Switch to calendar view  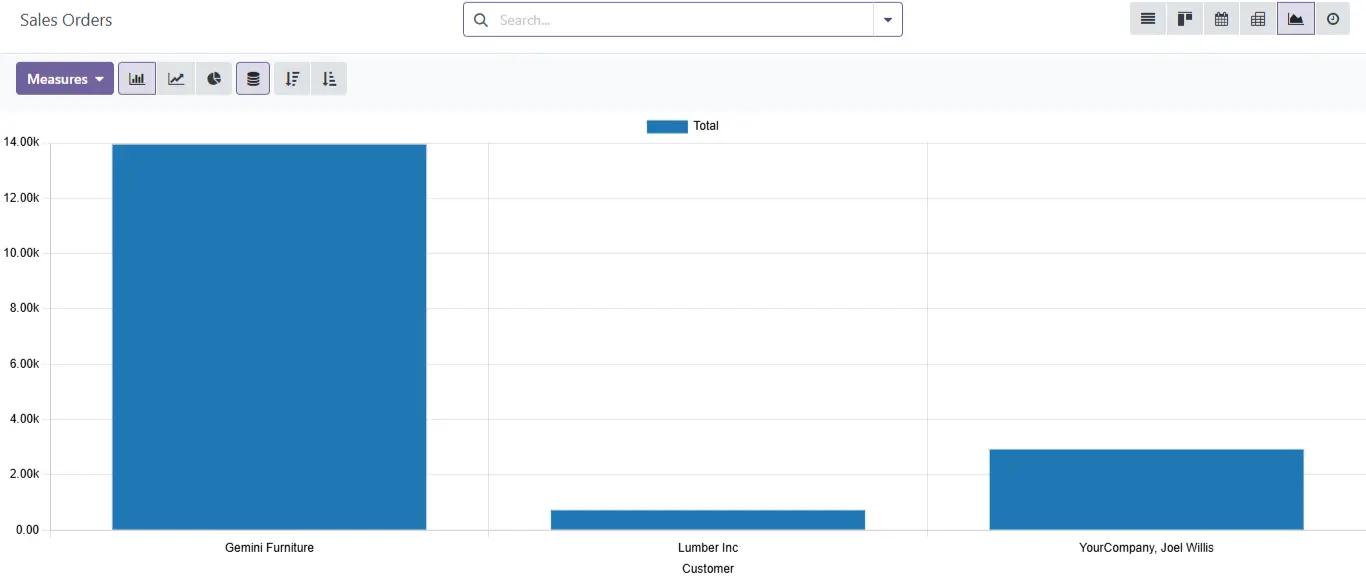[1222, 19]
